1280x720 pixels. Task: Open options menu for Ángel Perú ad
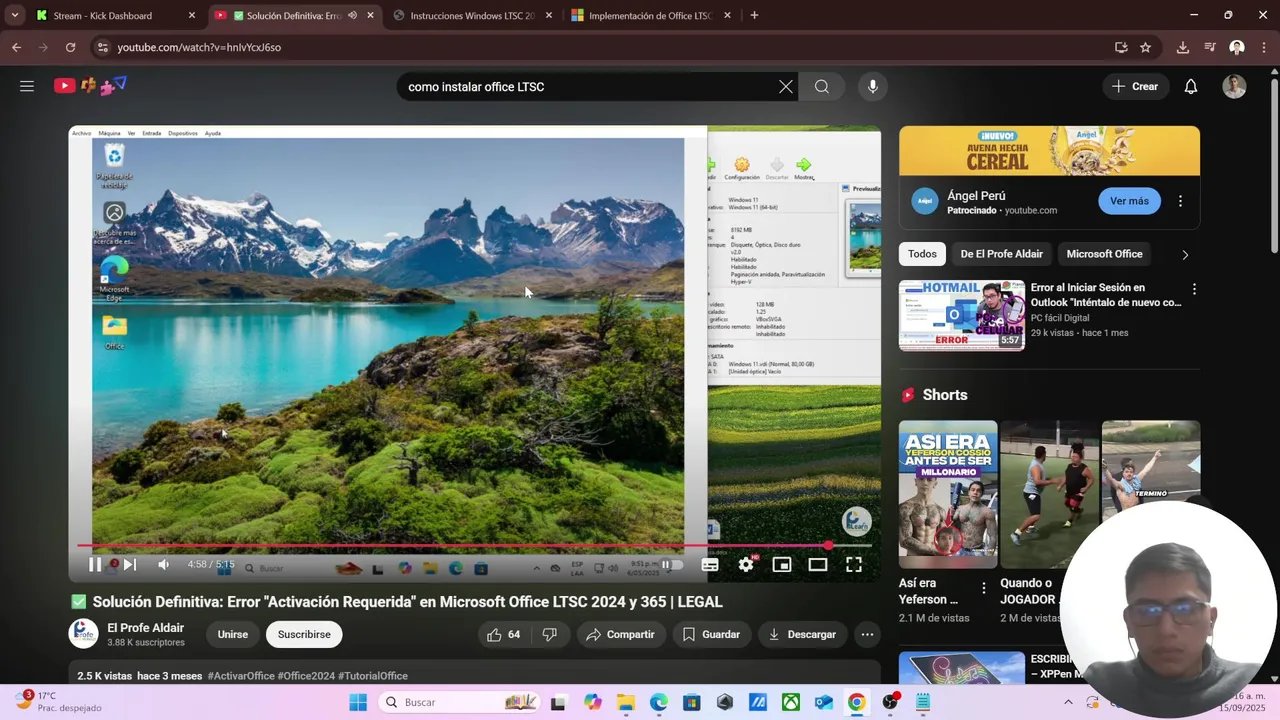coord(1180,201)
